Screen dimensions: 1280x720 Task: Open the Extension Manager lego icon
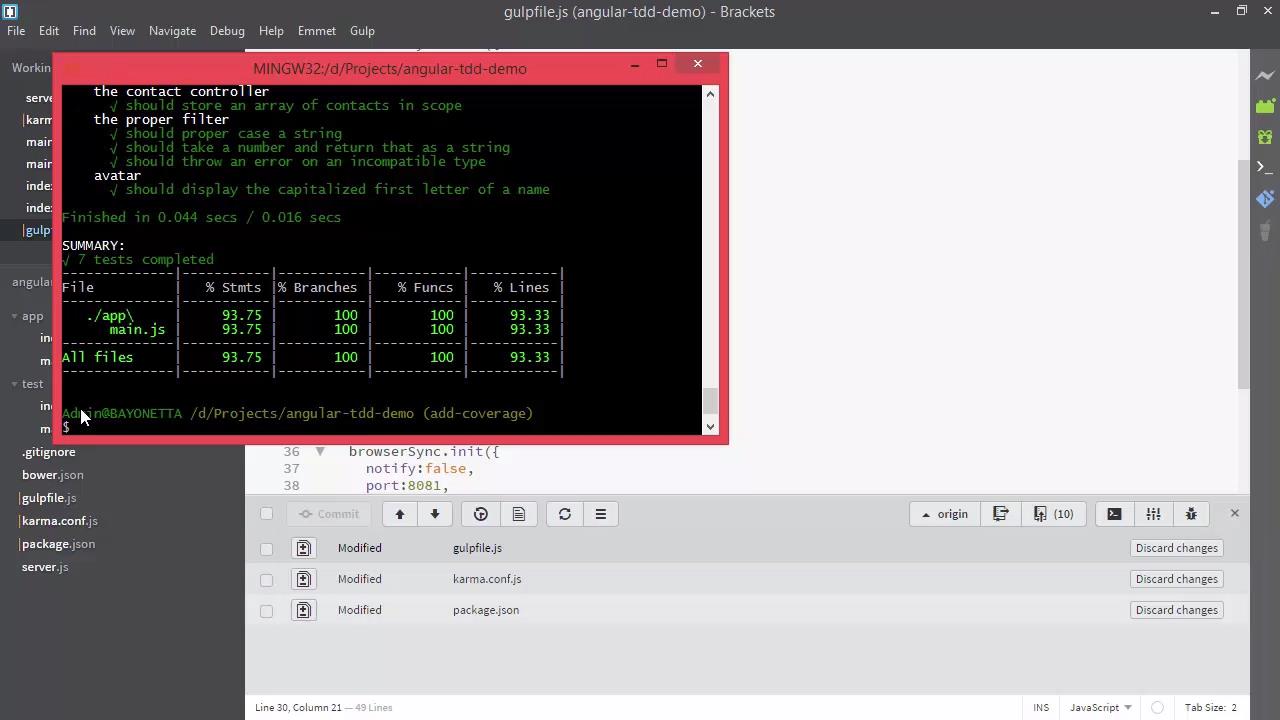pos(1265,106)
